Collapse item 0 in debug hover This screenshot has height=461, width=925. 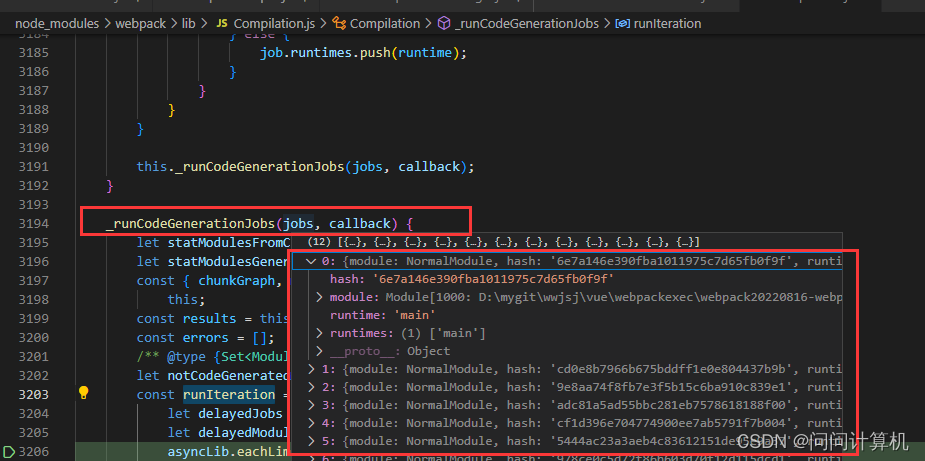[310, 261]
